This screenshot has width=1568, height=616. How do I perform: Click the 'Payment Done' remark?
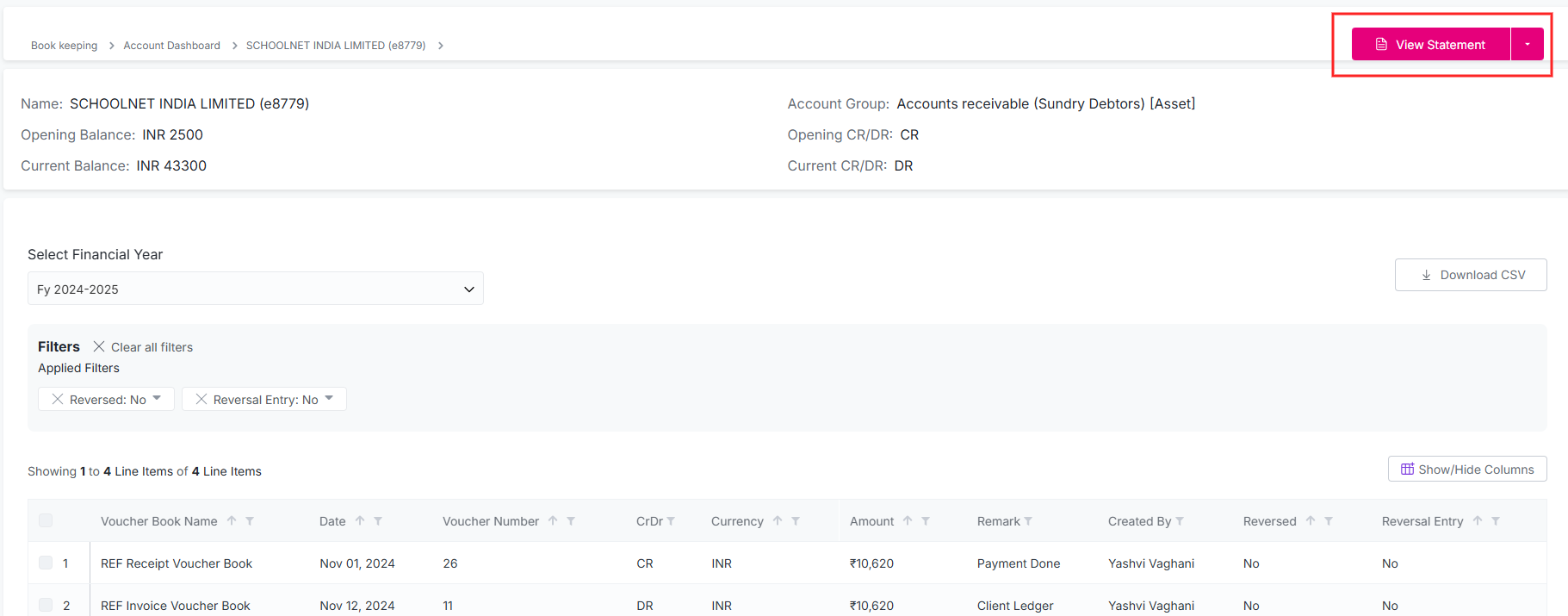[x=1019, y=563]
